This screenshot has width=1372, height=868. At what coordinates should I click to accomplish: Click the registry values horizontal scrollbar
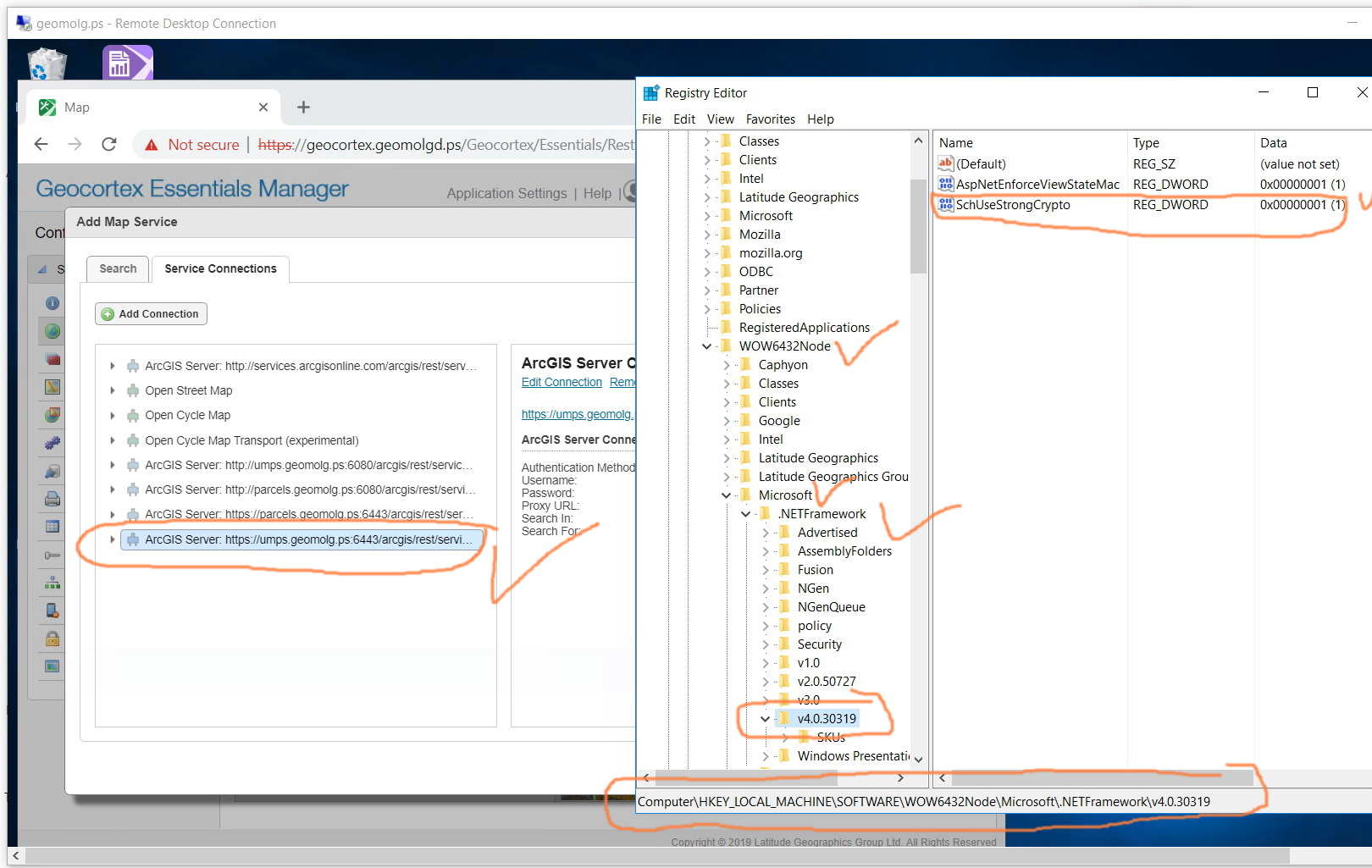click(1101, 777)
